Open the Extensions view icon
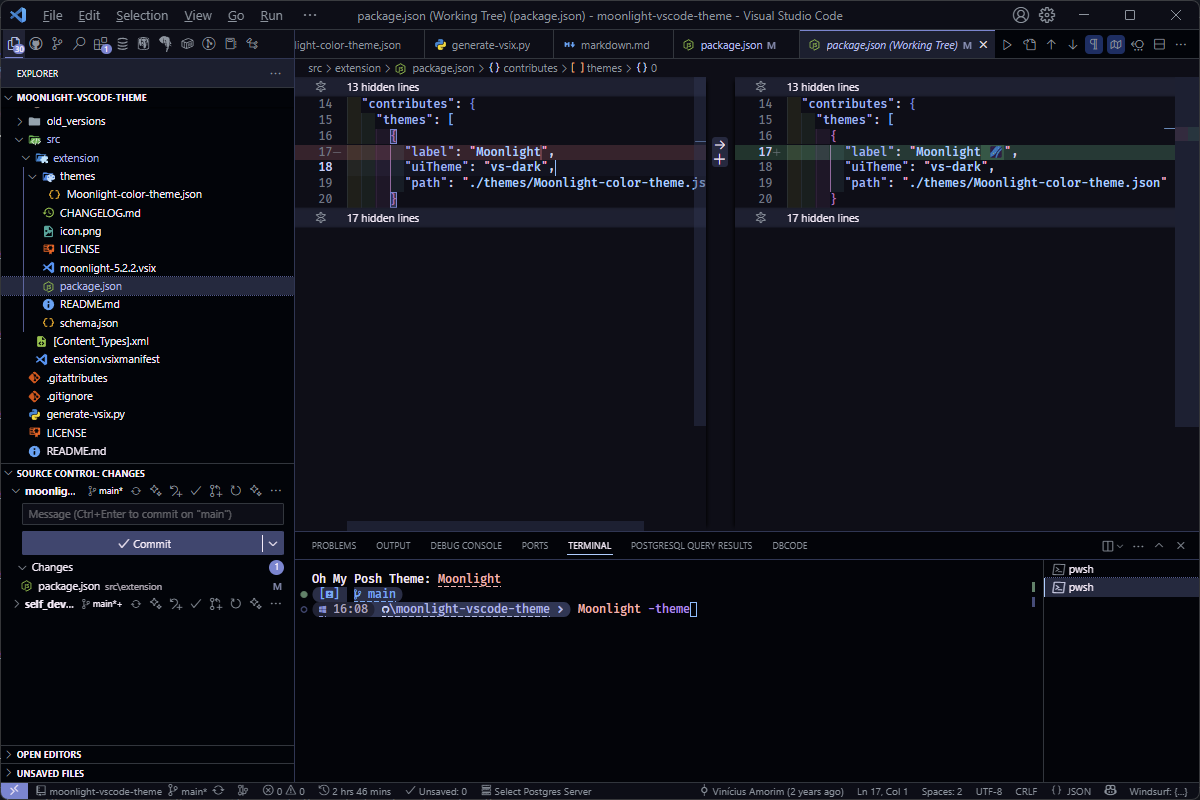 pos(101,44)
